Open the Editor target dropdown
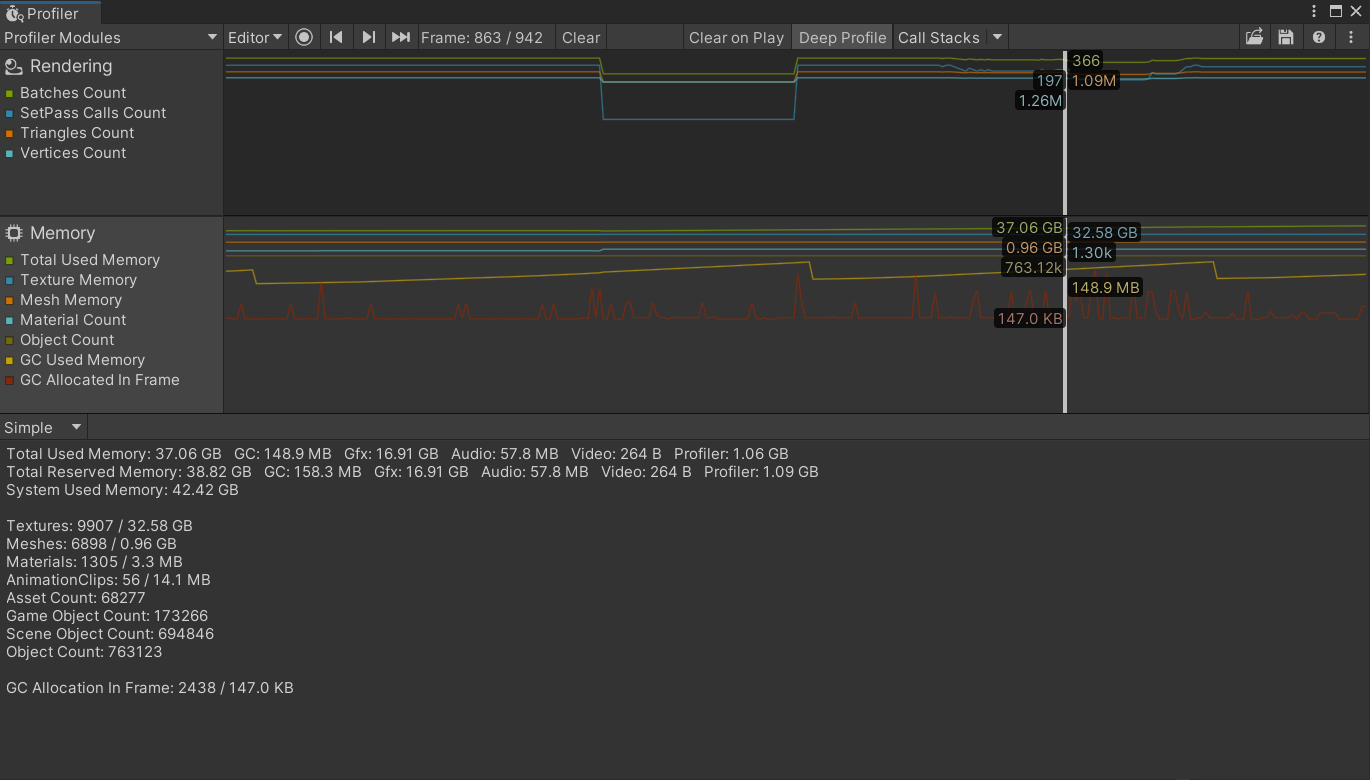Image resolution: width=1370 pixels, height=780 pixels. pyautogui.click(x=254, y=37)
